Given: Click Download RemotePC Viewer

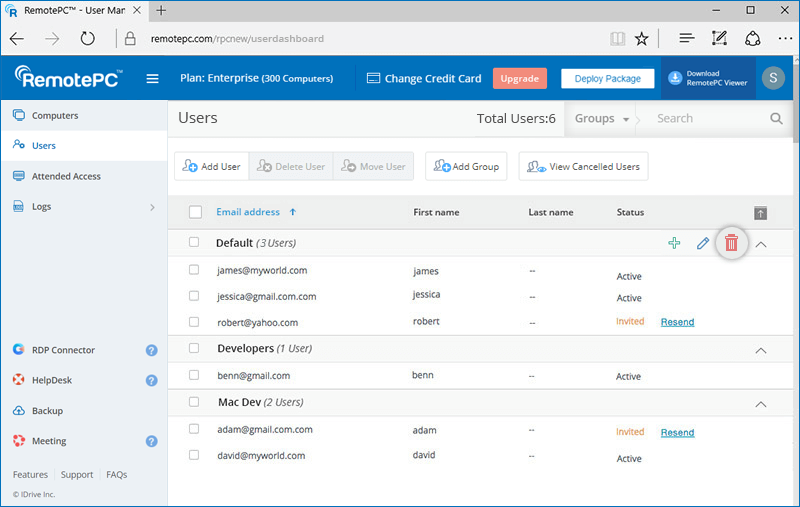Looking at the screenshot, I should (708, 78).
